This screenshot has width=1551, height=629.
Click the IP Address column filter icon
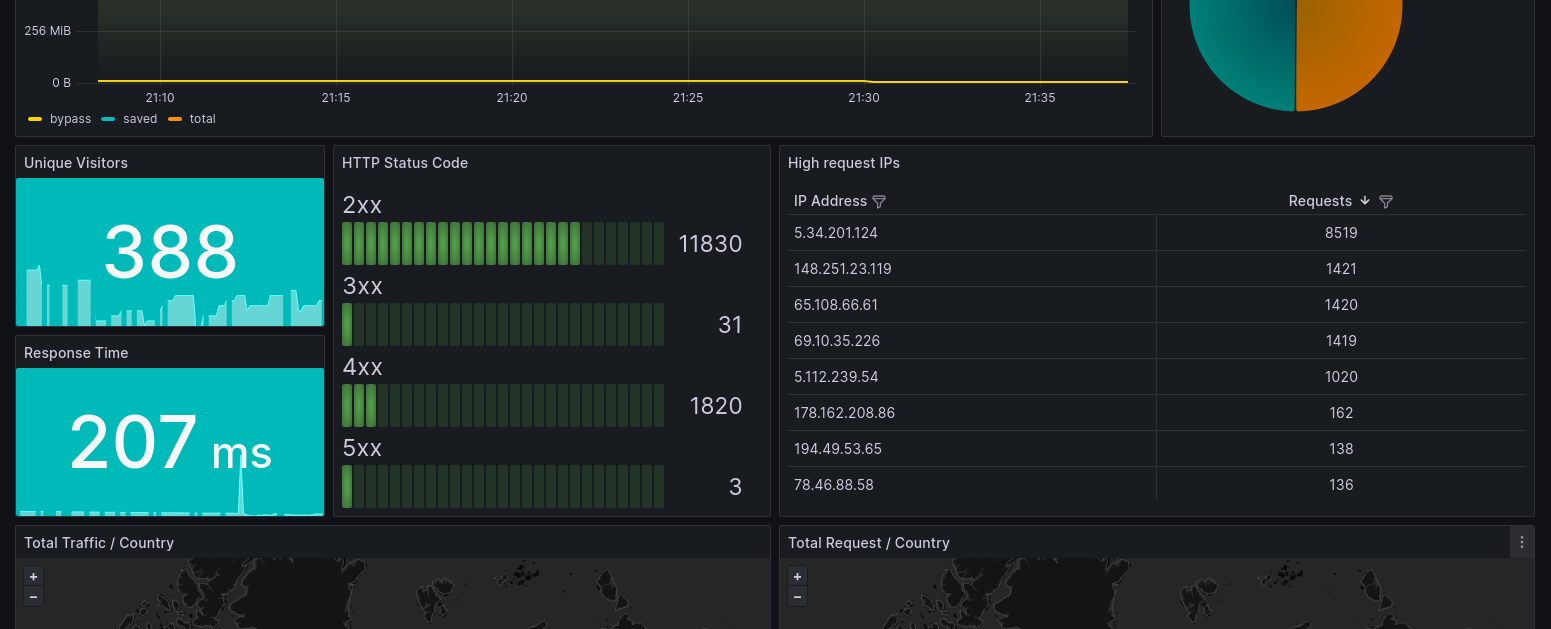[x=879, y=202]
